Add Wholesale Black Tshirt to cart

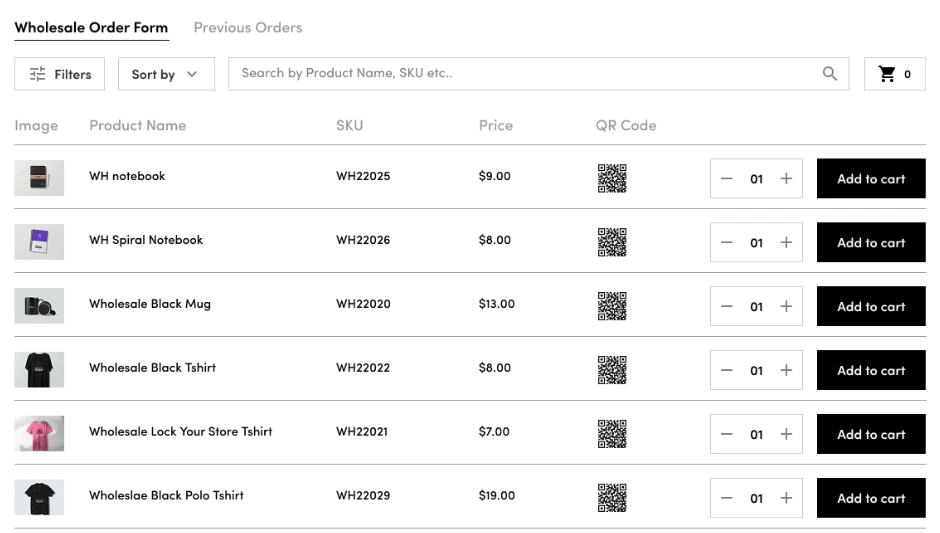(x=871, y=371)
